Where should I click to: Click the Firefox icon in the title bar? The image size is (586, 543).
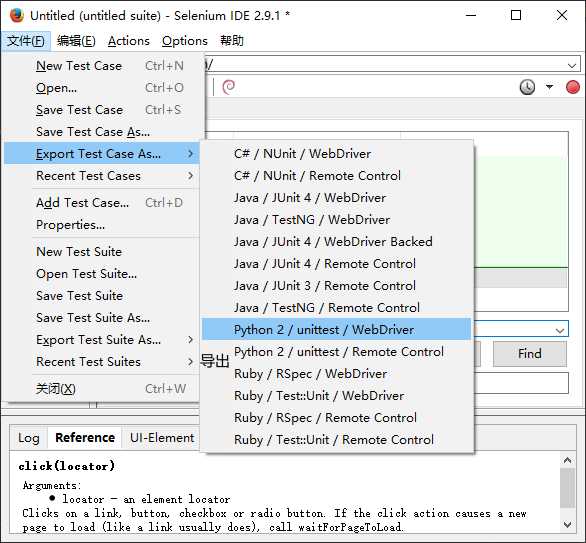click(x=16, y=15)
